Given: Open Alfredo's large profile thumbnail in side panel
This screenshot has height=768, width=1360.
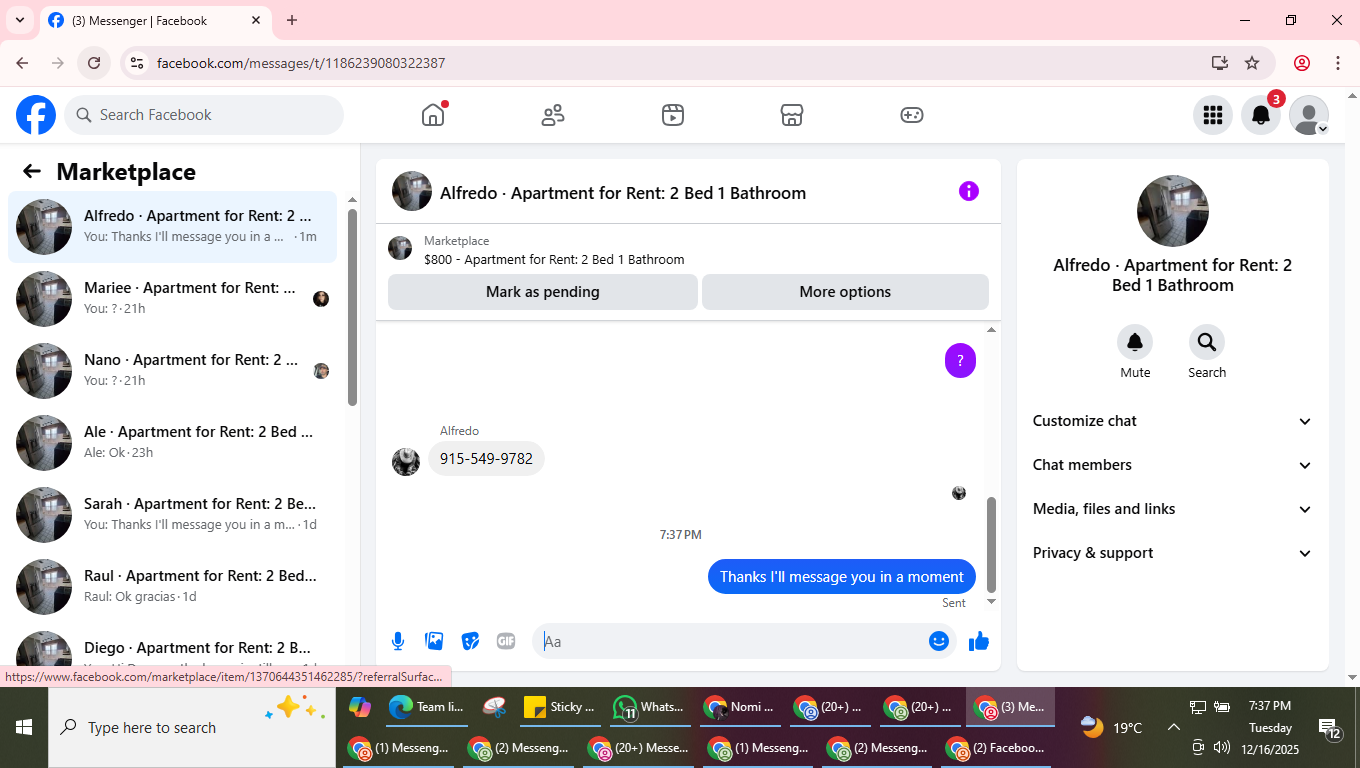Looking at the screenshot, I should click(1173, 211).
